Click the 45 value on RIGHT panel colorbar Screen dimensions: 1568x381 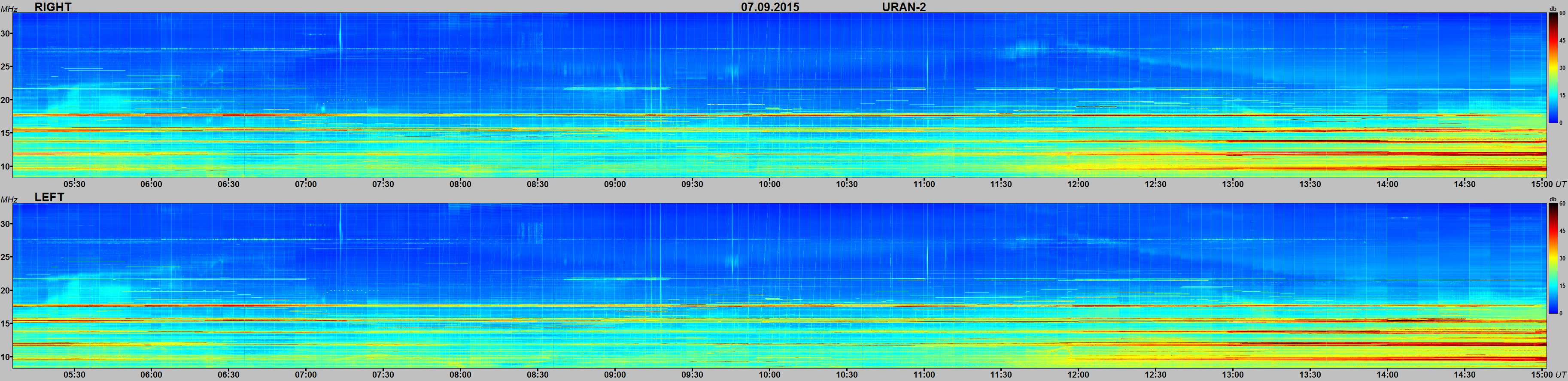1562,41
